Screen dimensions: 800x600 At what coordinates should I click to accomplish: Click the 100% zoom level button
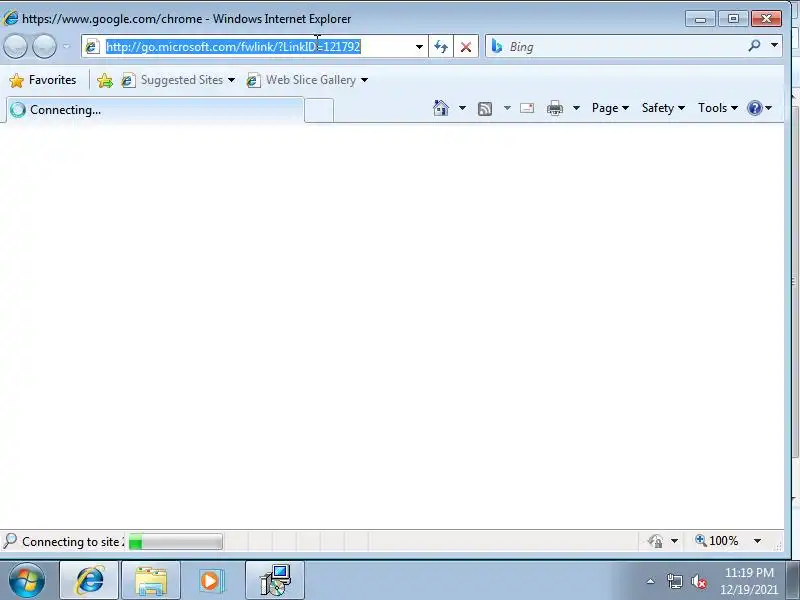click(716, 541)
